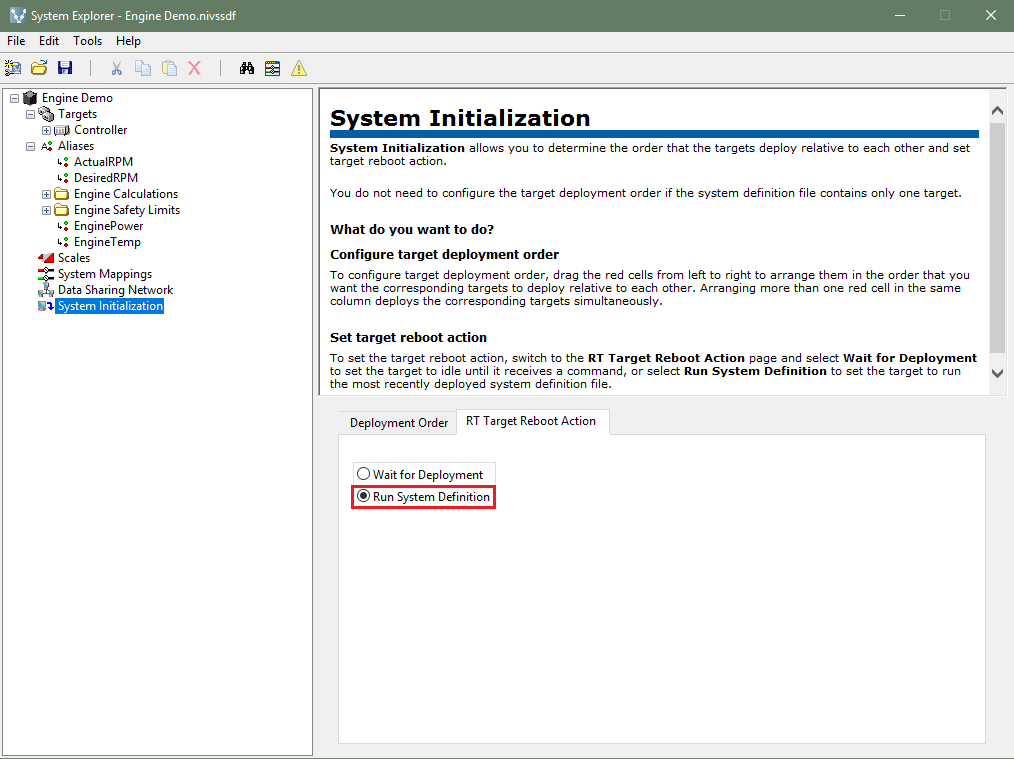Click the Engine Demo cube icon
The image size is (1014, 759).
pyautogui.click(x=30, y=98)
